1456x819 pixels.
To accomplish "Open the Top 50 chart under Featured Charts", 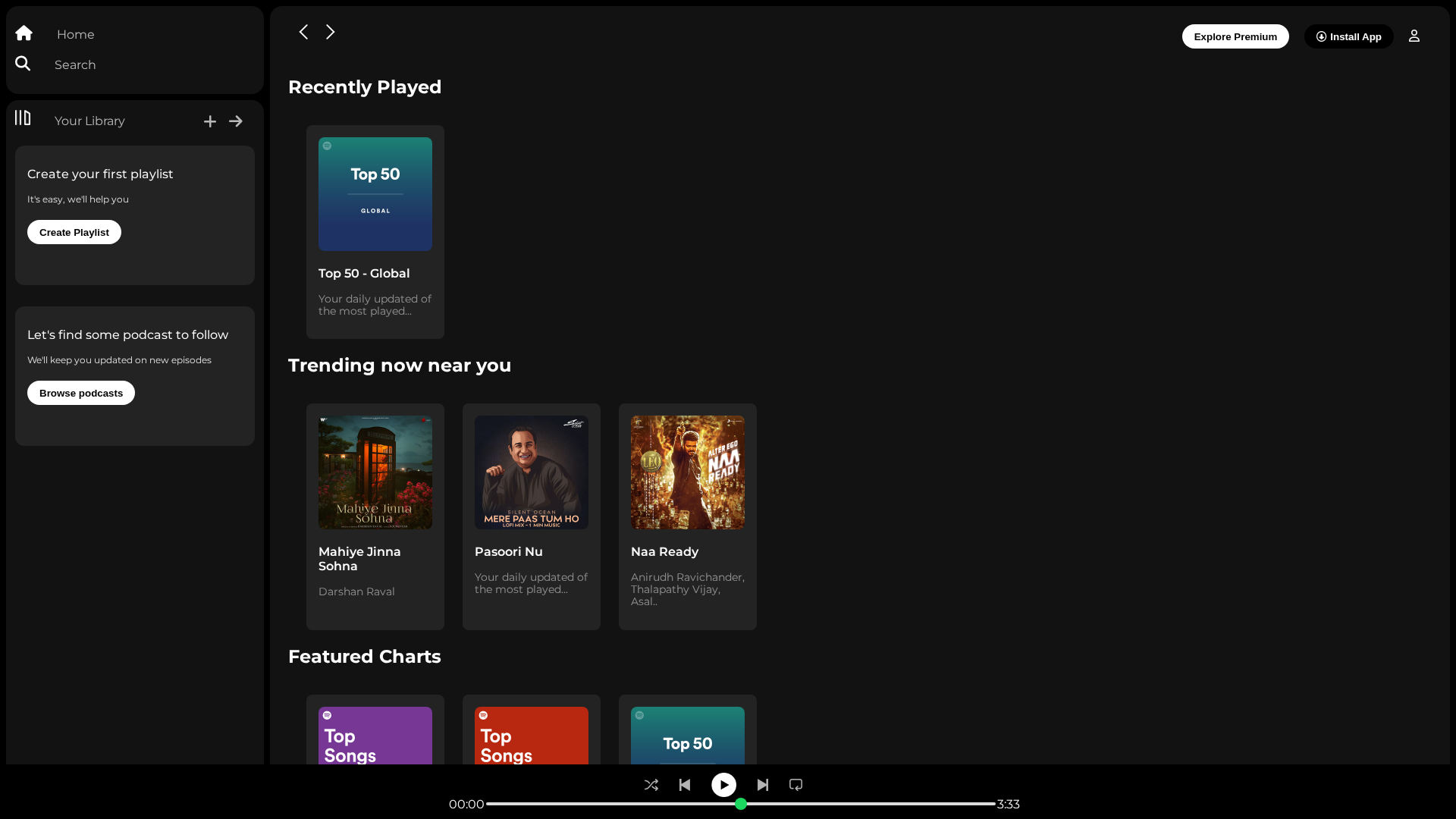I will click(688, 736).
